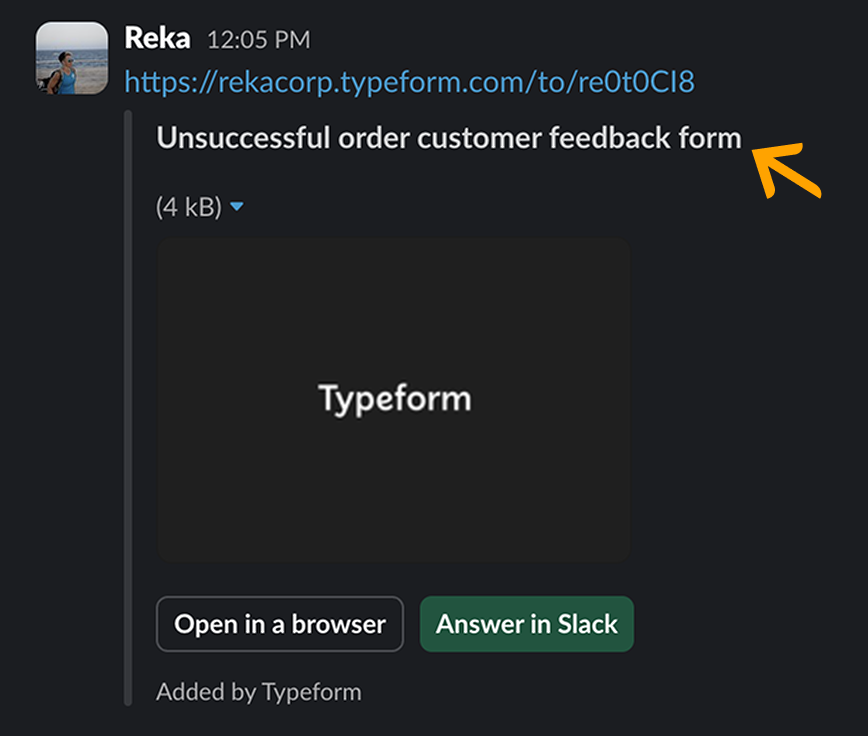Open the Unsuccessful order customer feedback form title
Screen dimensions: 868x736
click(x=449, y=137)
